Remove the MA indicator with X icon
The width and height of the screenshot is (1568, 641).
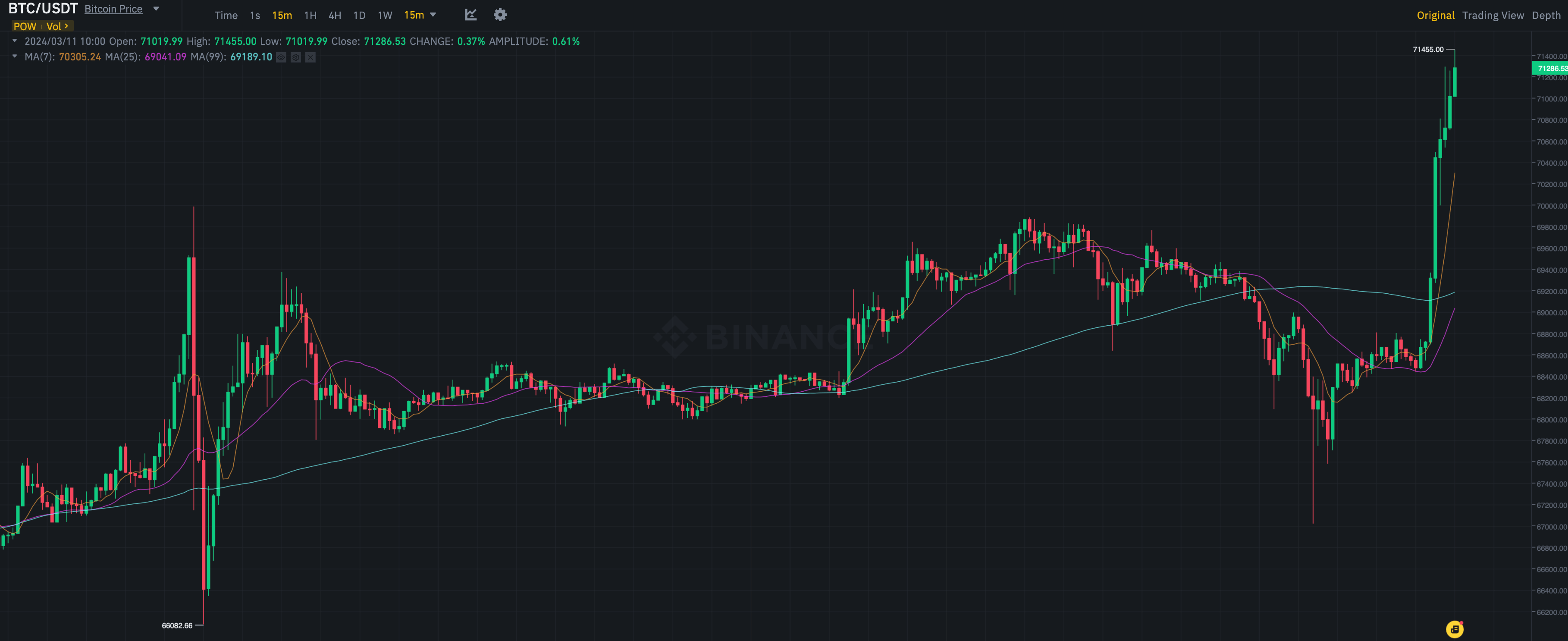click(310, 57)
